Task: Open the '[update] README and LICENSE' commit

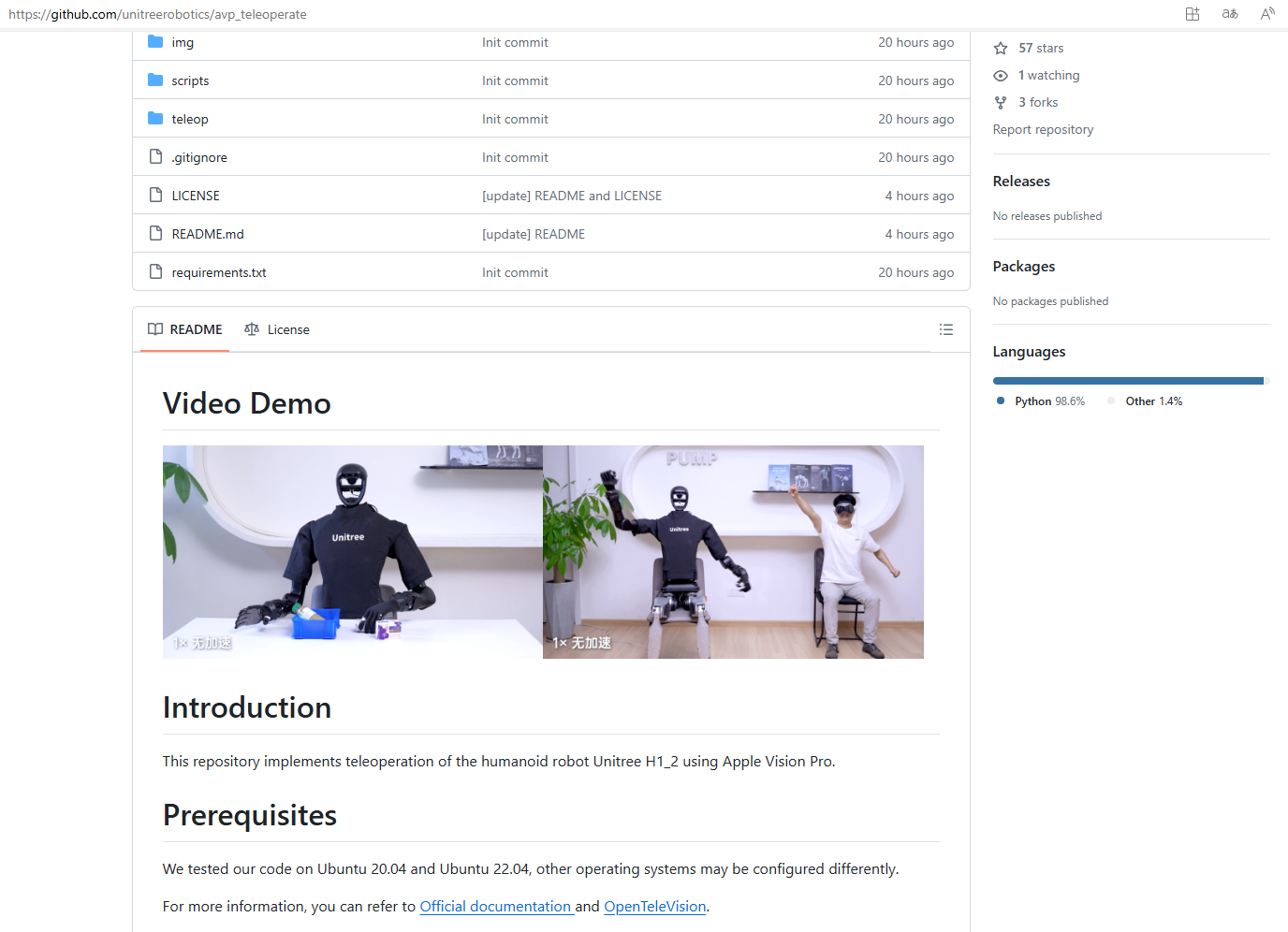Action: coord(572,196)
